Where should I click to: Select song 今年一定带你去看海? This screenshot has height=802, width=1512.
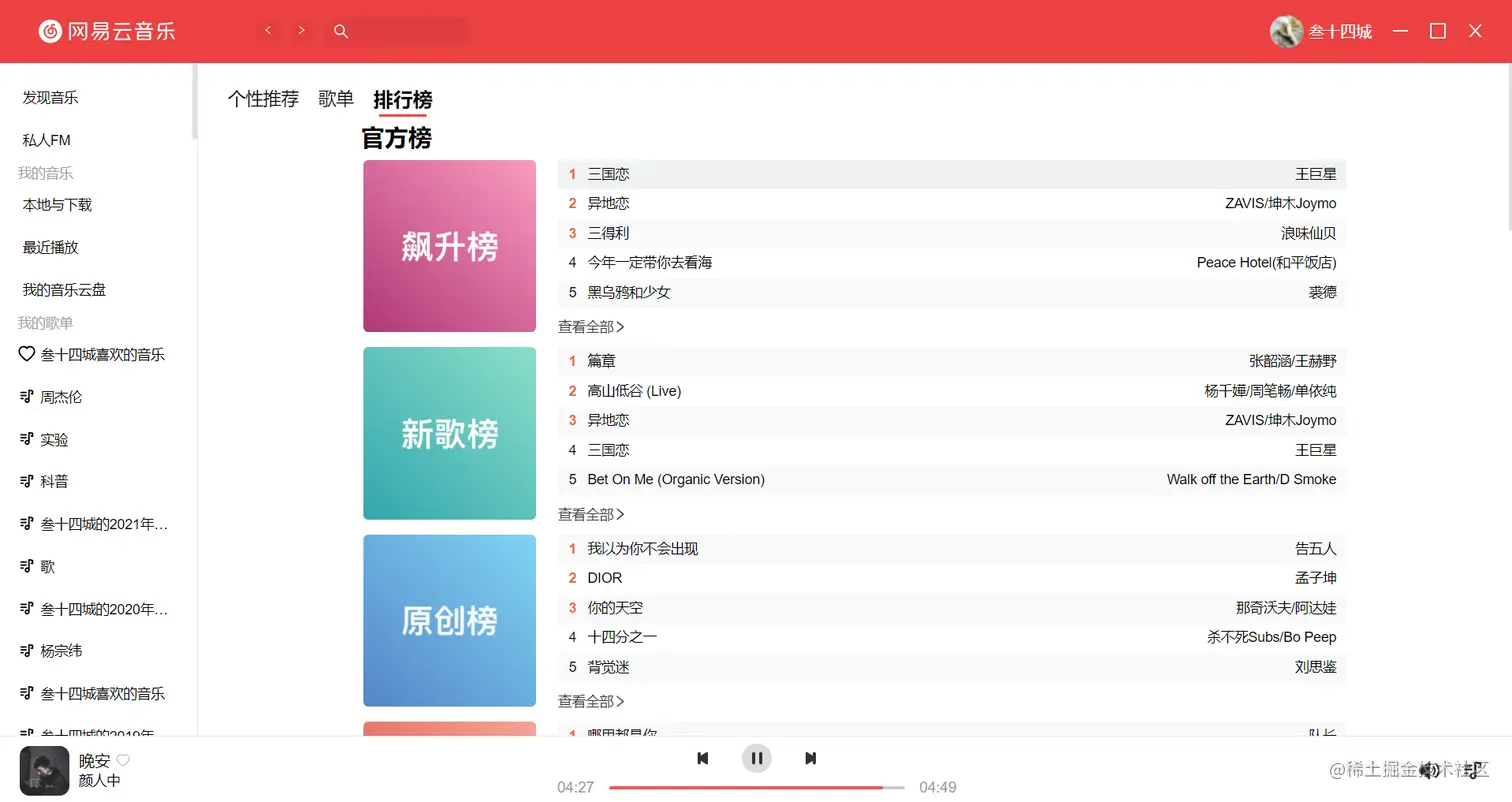pos(650,262)
